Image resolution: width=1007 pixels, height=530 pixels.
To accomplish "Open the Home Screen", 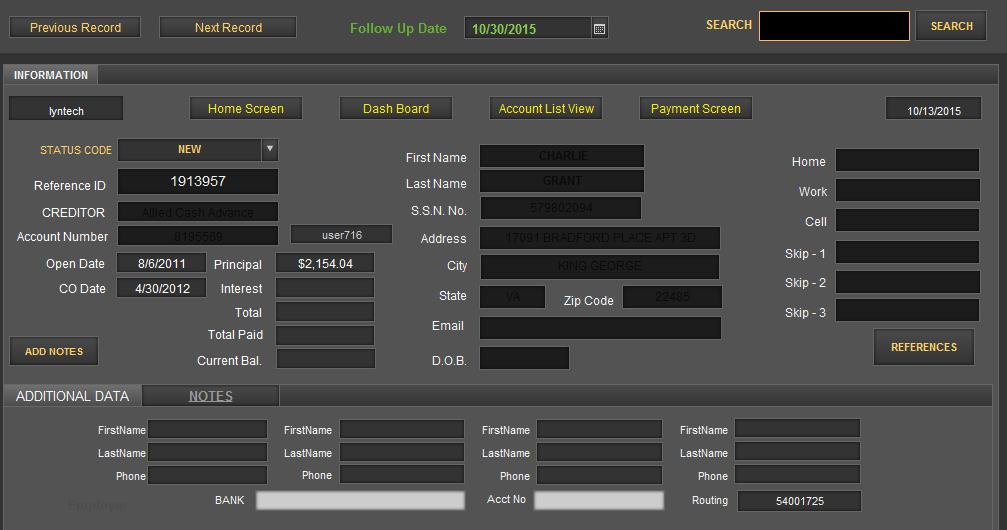I will (246, 108).
